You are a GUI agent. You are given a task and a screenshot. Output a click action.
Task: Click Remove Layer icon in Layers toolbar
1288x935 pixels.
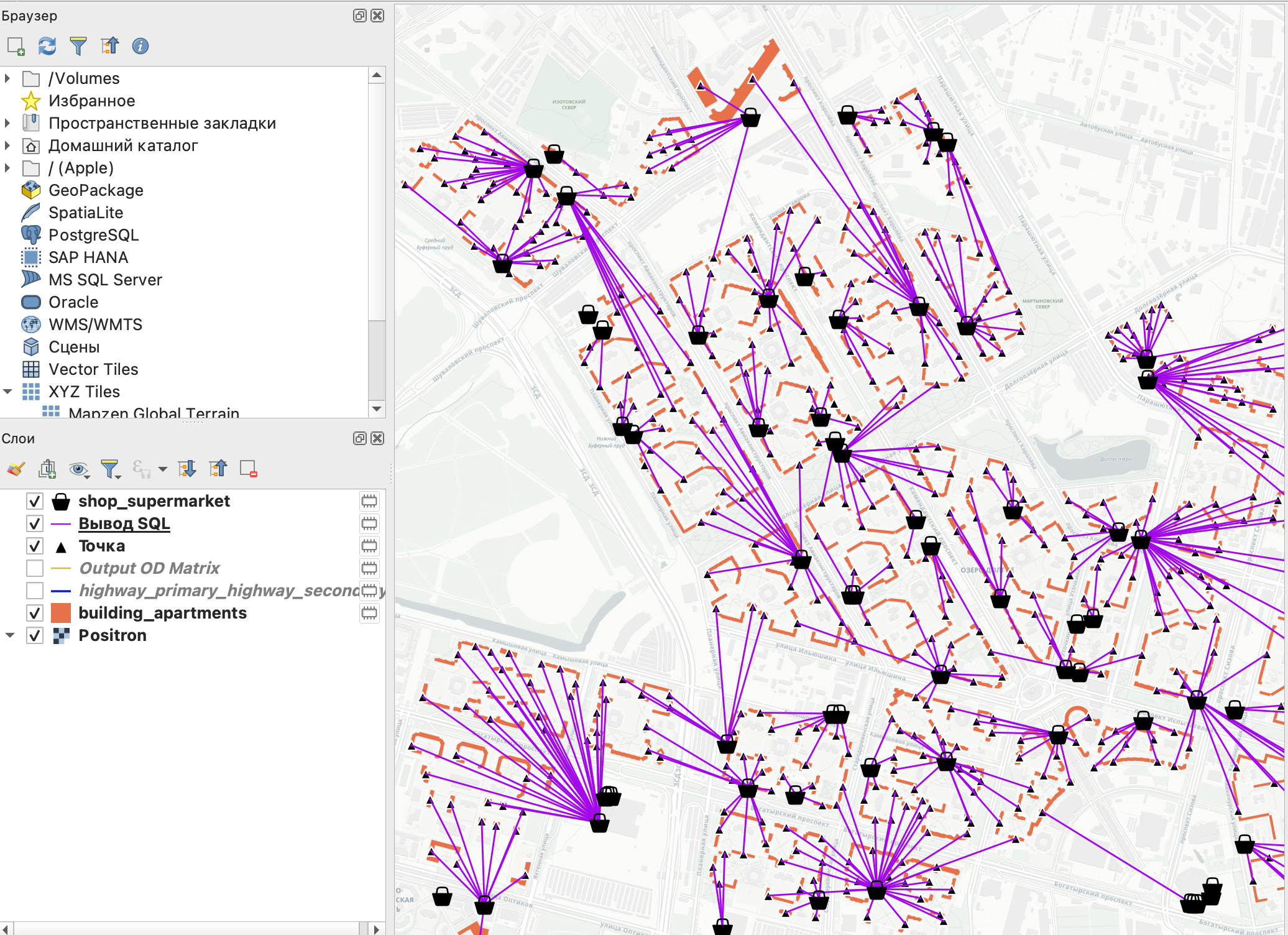tap(249, 469)
